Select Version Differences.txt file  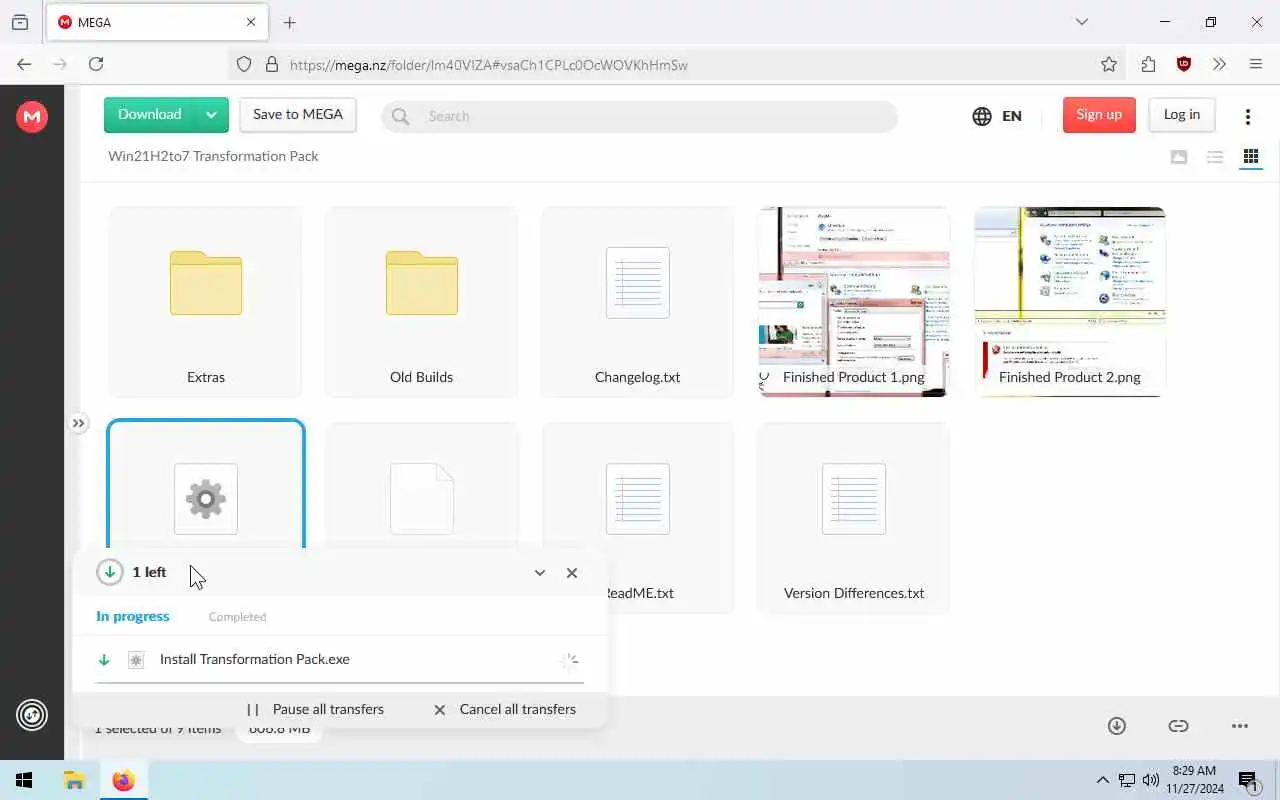(x=854, y=517)
